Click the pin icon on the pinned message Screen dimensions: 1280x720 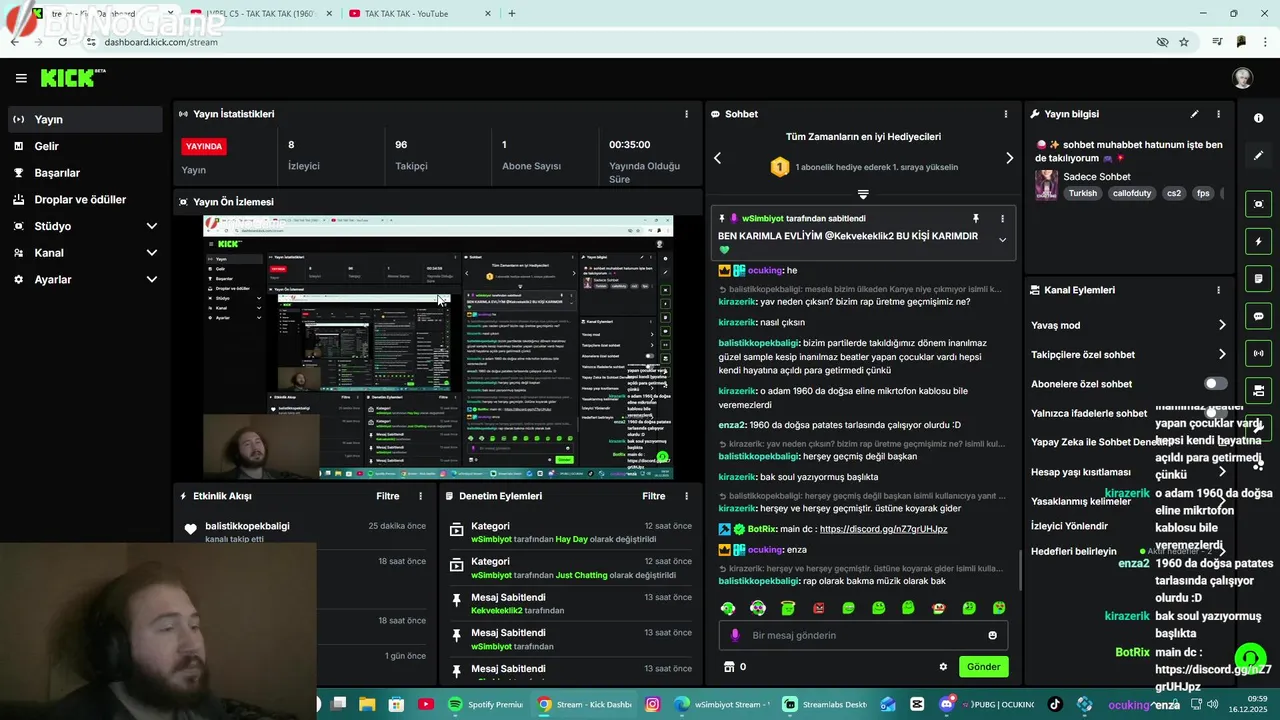(x=976, y=218)
